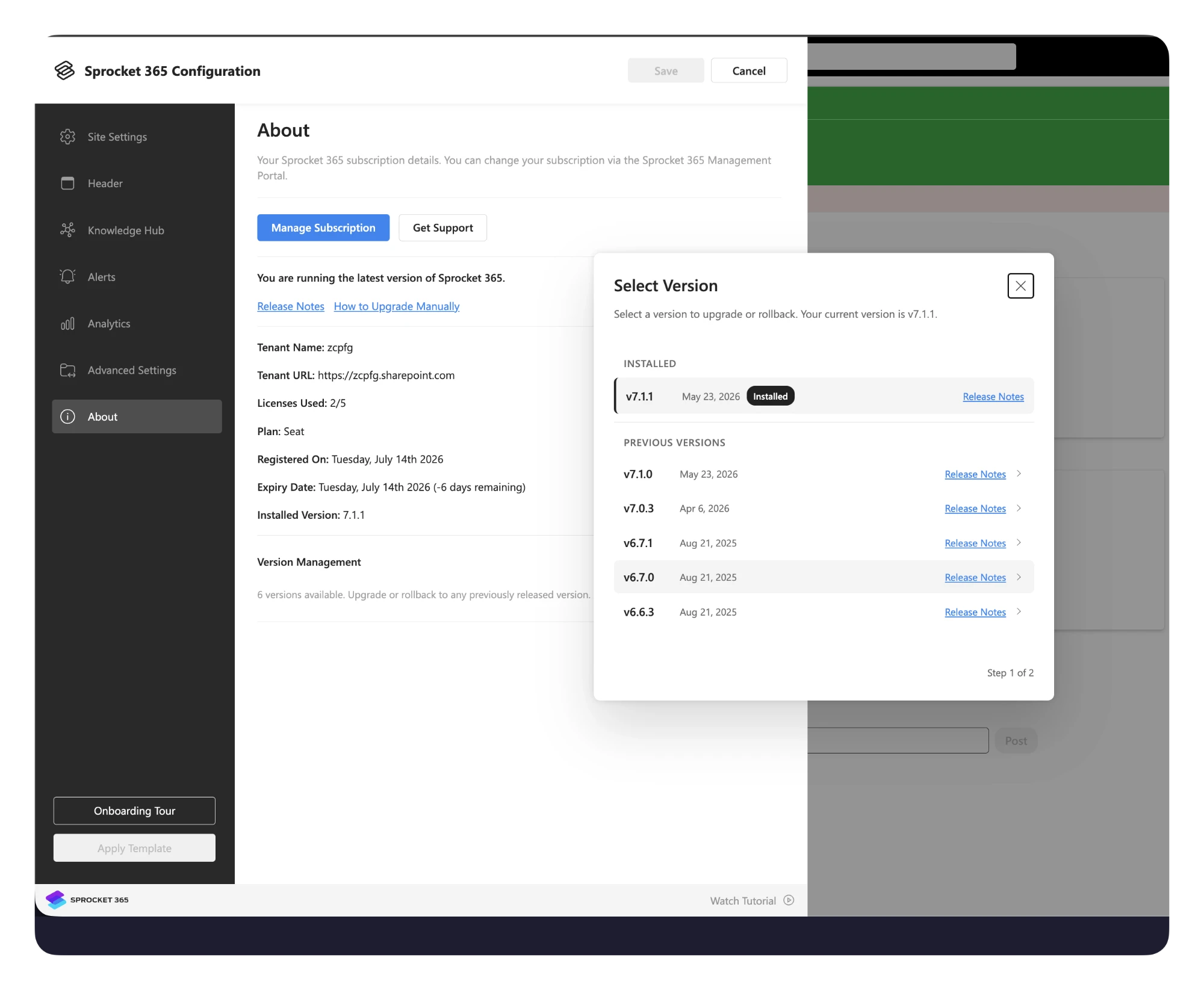1204x990 pixels.
Task: Click the Installed badge on v7.1.1
Action: tap(771, 396)
